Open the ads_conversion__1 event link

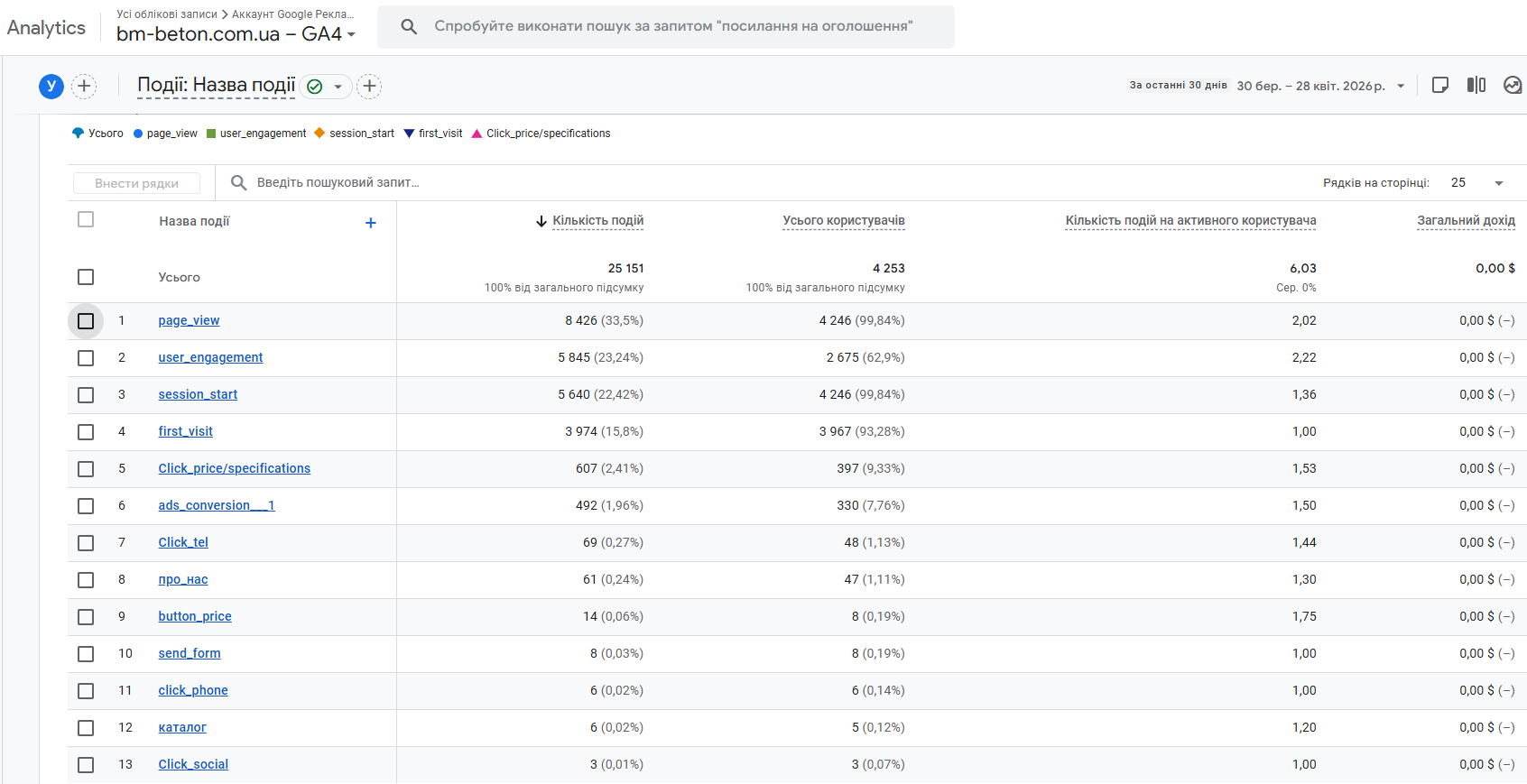[217, 505]
